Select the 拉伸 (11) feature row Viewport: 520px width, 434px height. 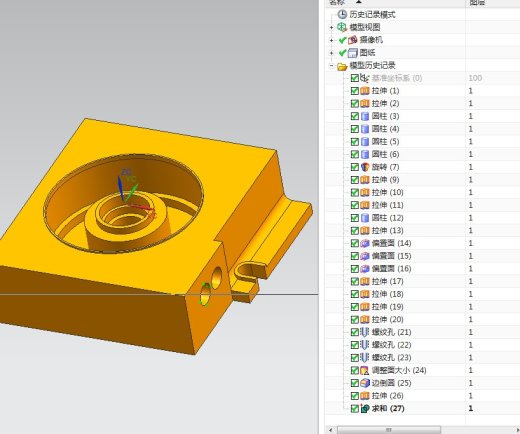point(422,205)
